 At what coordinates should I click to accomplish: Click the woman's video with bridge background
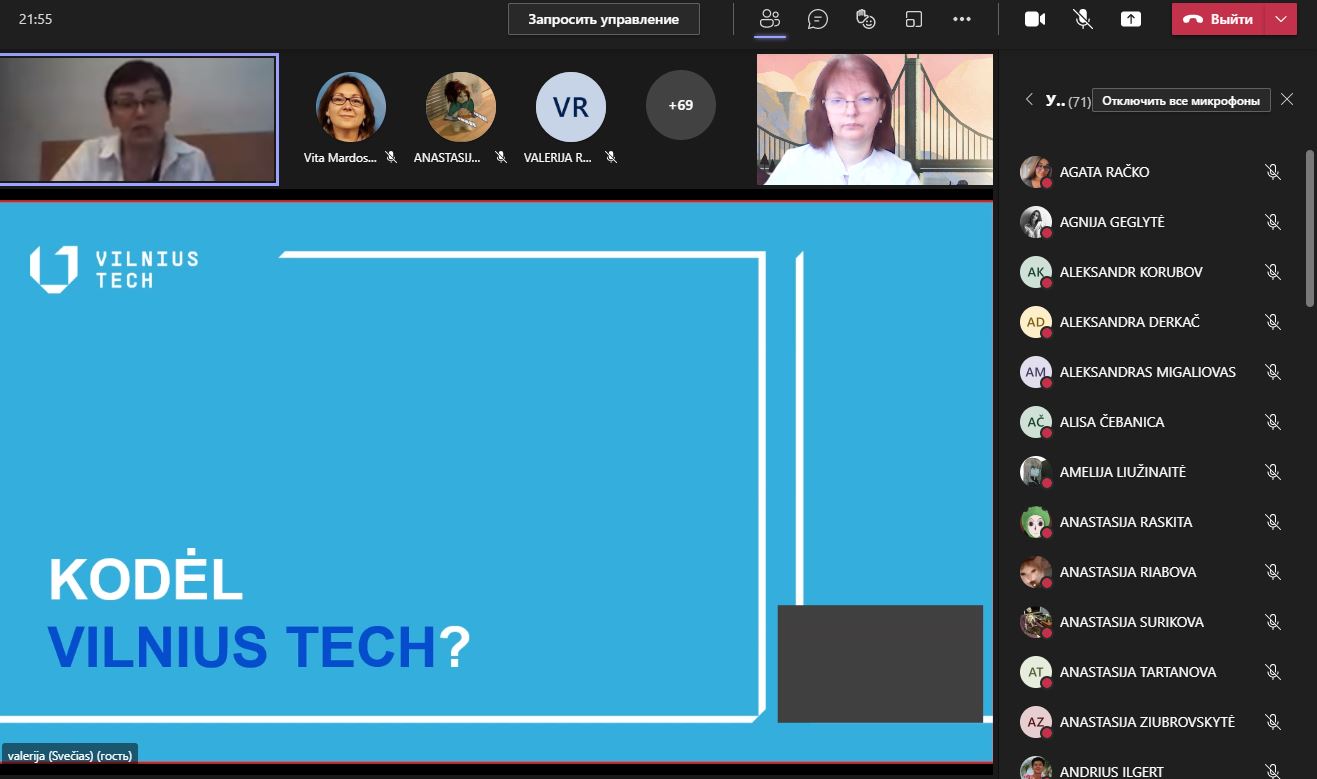click(875, 119)
